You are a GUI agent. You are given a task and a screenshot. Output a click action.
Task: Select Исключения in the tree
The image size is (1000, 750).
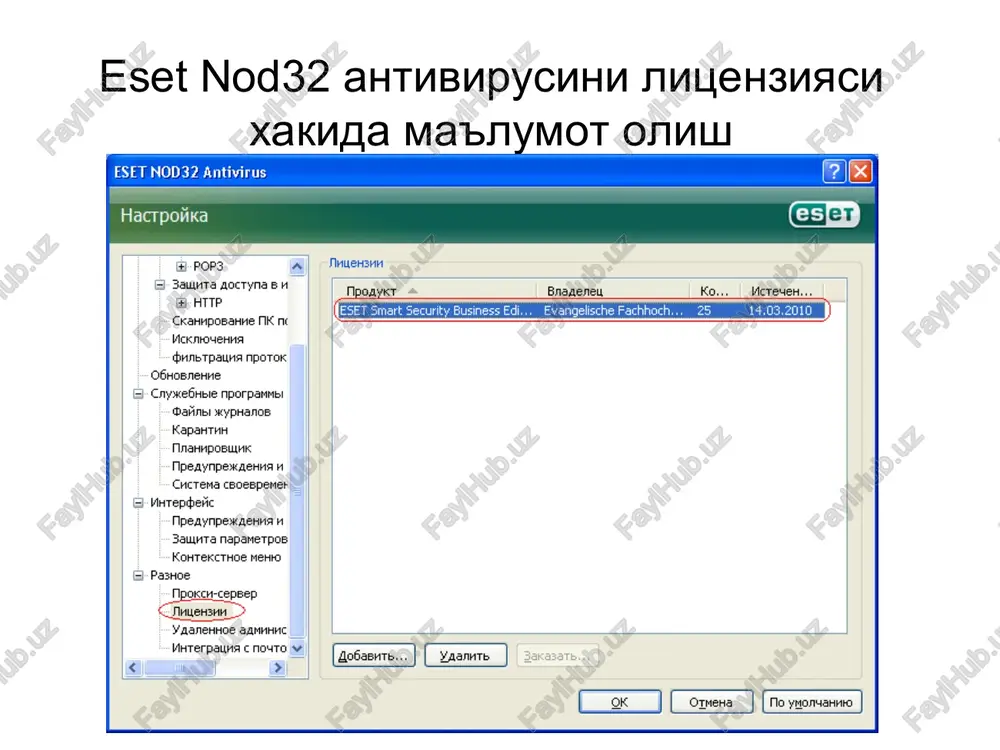point(207,339)
